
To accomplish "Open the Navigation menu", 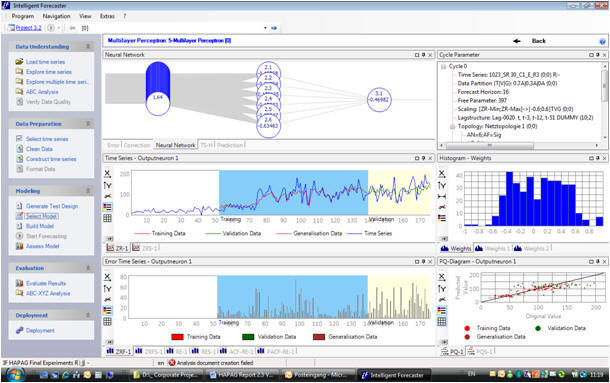I will tap(56, 16).
